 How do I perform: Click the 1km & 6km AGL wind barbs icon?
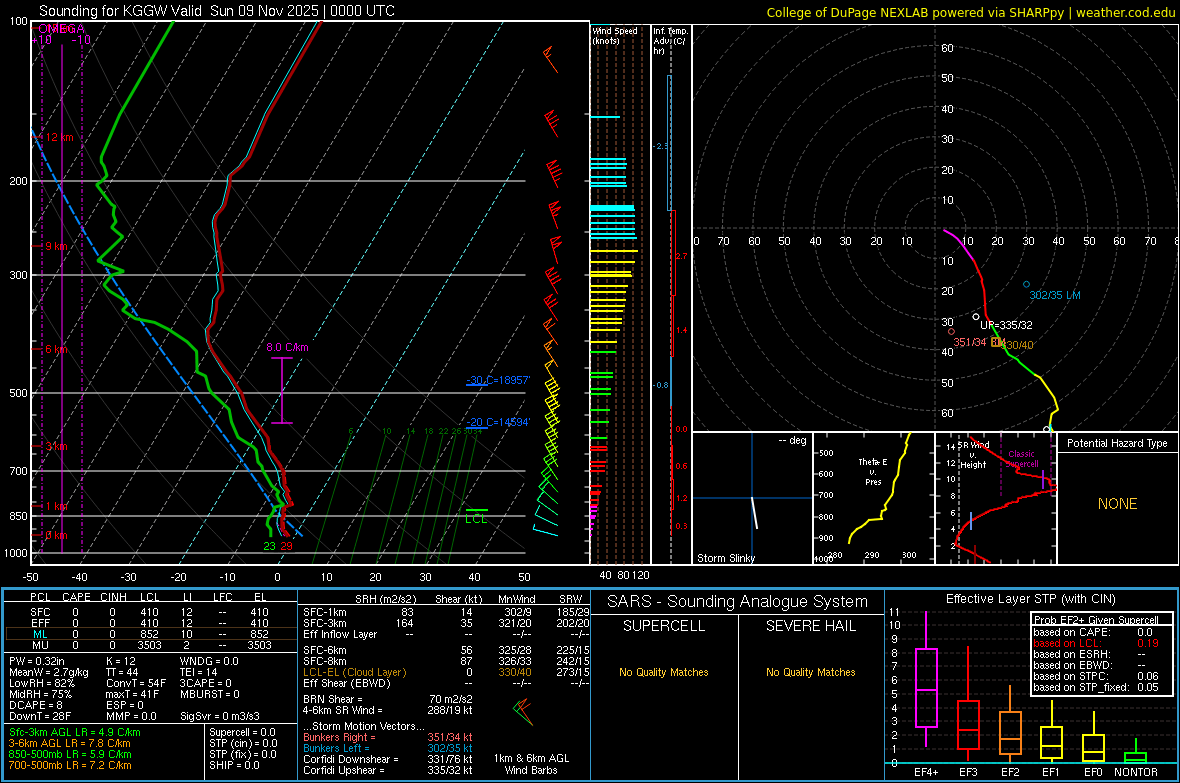[x=524, y=712]
